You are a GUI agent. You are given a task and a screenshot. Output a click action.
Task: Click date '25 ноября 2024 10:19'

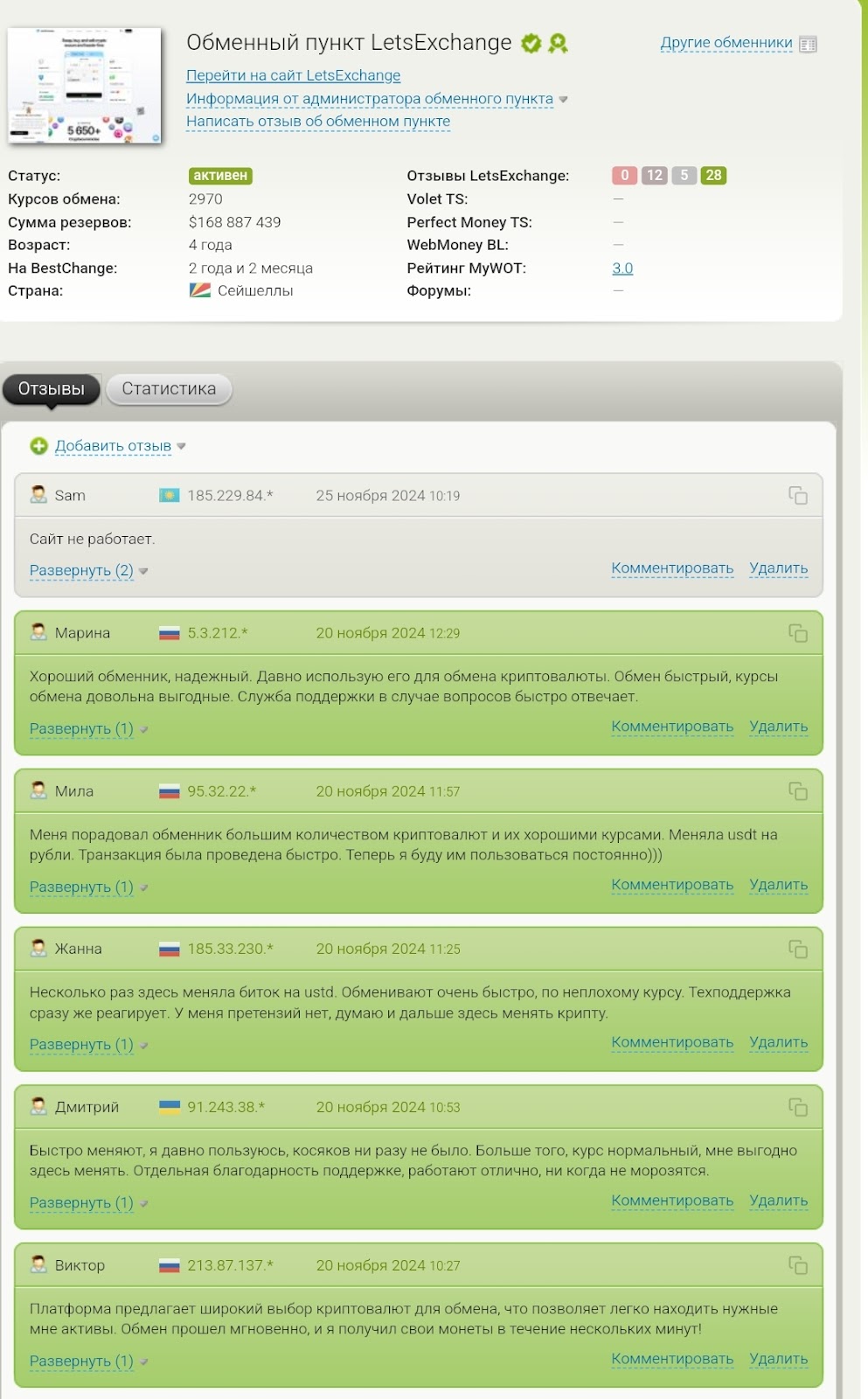tap(387, 496)
